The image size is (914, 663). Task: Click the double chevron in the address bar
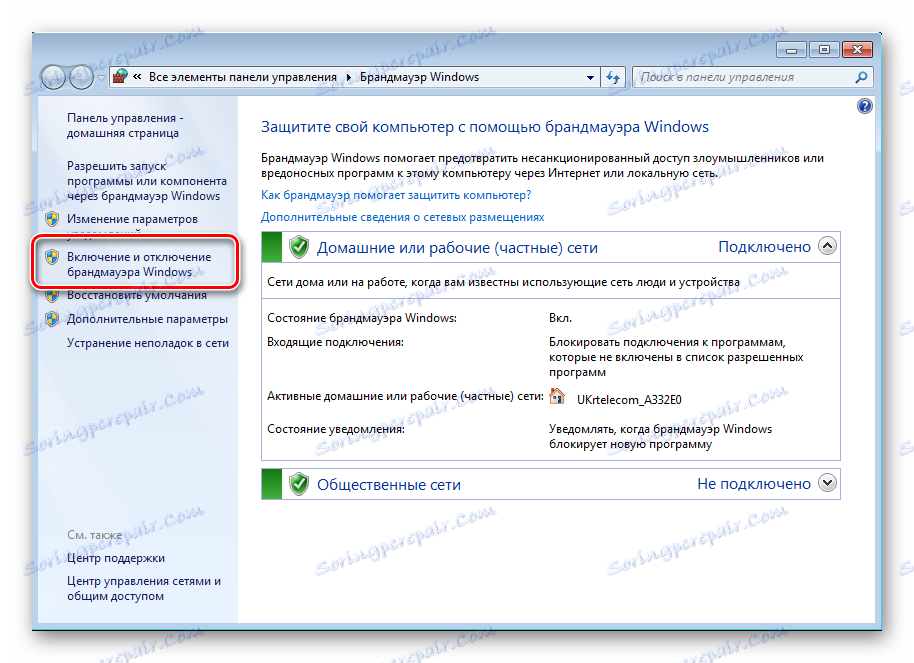[x=137, y=76]
